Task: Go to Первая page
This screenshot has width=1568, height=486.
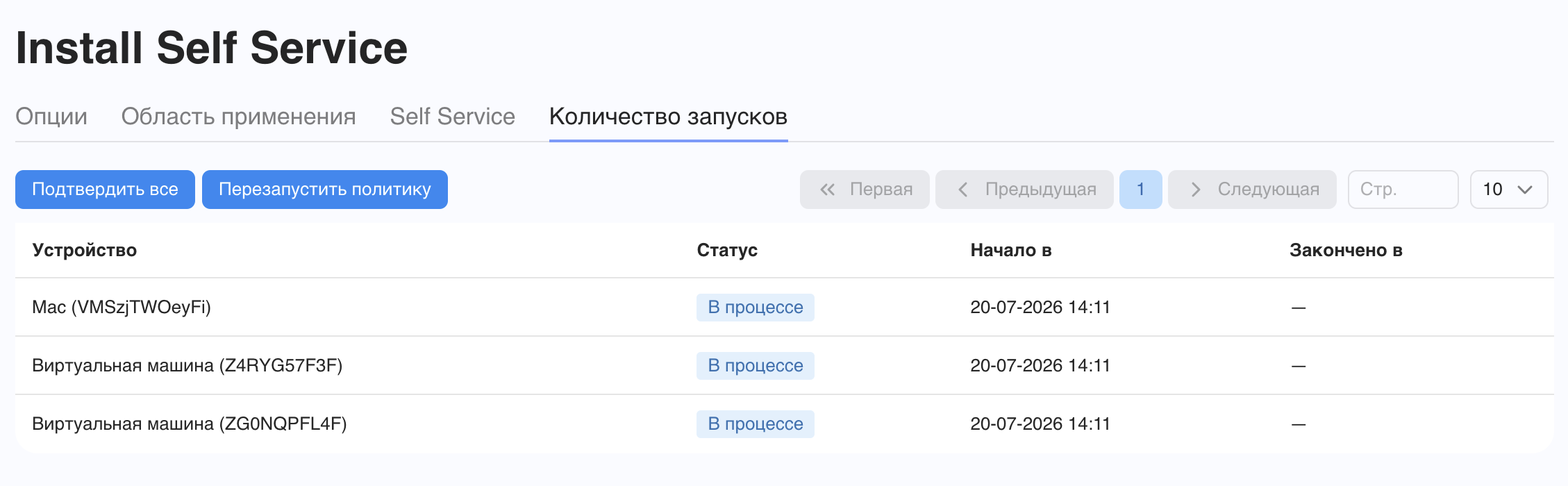Action: coord(865,190)
